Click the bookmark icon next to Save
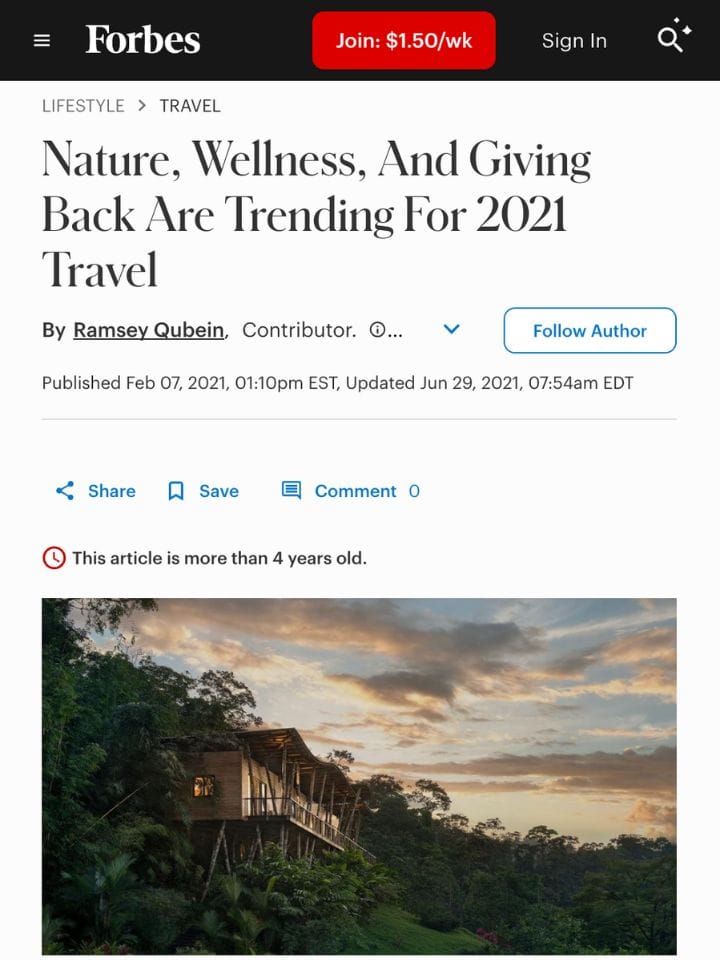The height and width of the screenshot is (960, 720). 175,491
